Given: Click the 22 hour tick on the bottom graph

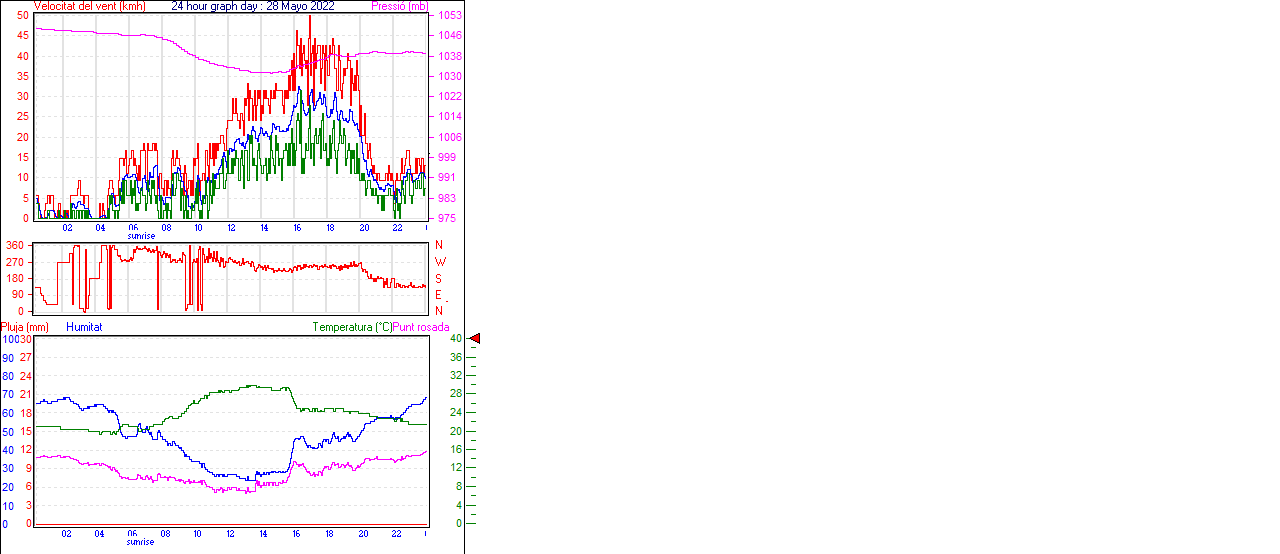Looking at the screenshot, I should 397,534.
